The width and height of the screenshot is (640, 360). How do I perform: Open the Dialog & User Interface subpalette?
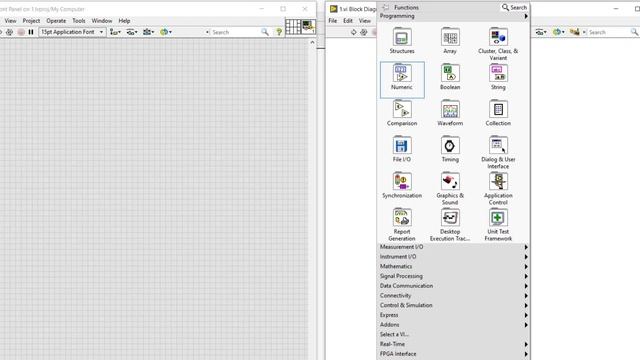[x=498, y=152]
